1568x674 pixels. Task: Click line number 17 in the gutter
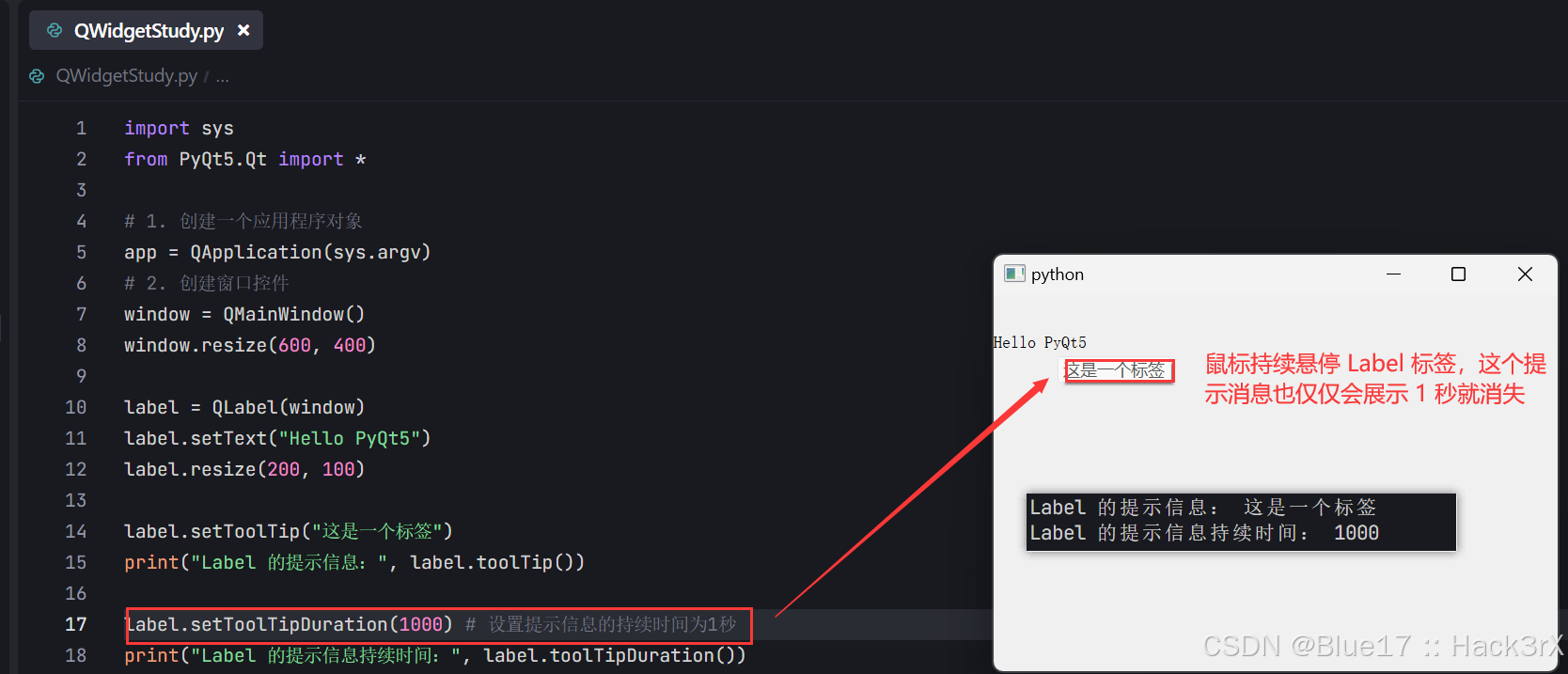tap(76, 624)
